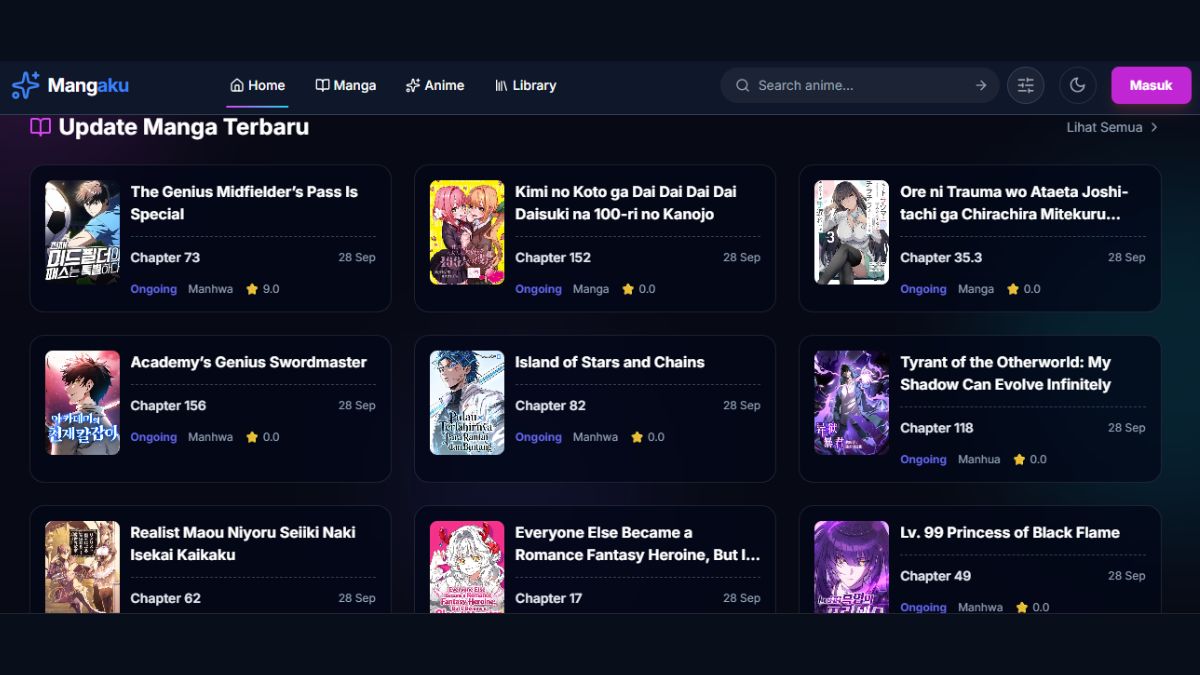Open Everyone Else Became a Romance cover thumbnail
This screenshot has width=1200, height=675.
click(467, 567)
